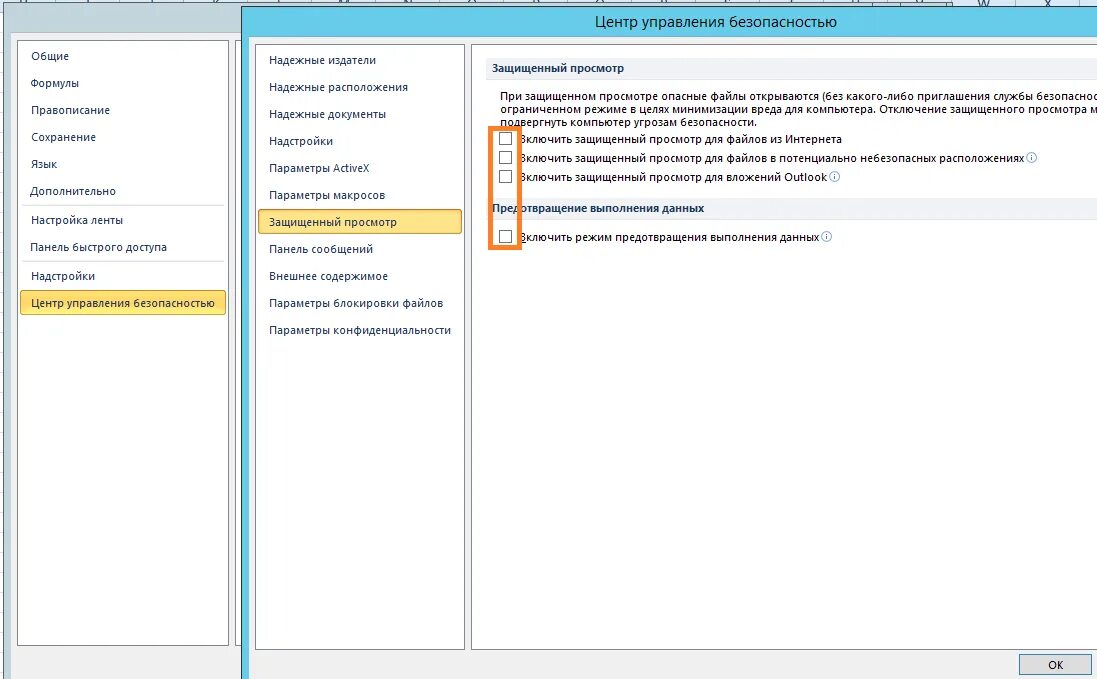Select Правописание in Excel options window
The height and width of the screenshot is (679, 1097).
[x=122, y=110]
